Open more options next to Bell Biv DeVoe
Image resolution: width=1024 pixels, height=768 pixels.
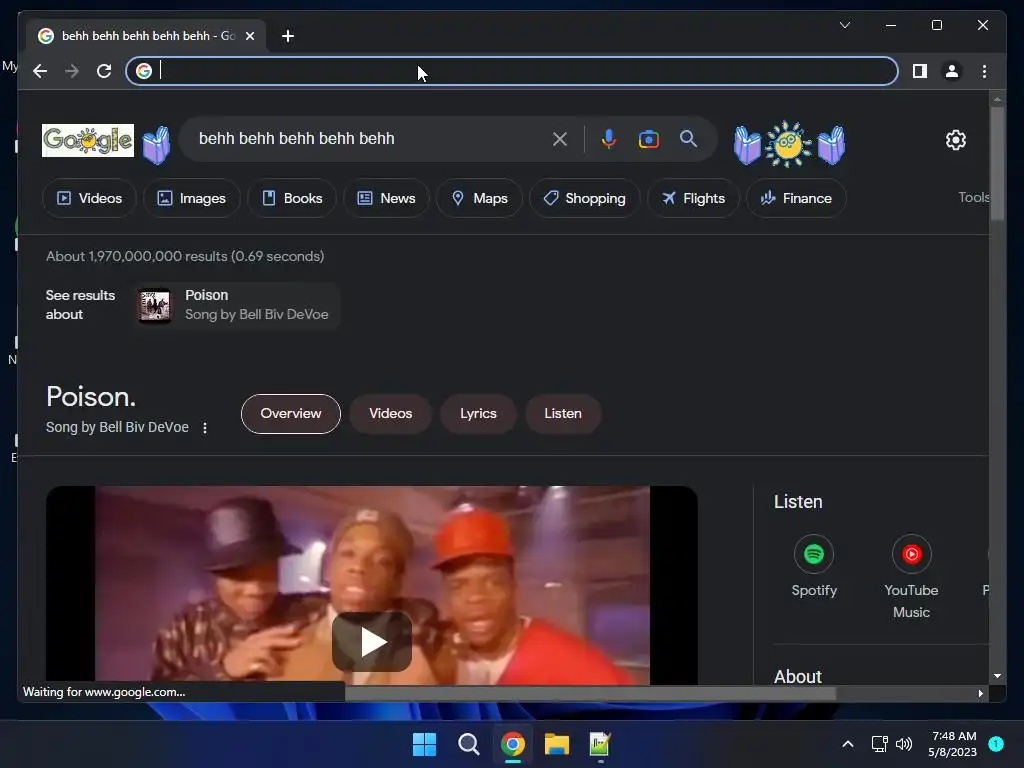205,428
